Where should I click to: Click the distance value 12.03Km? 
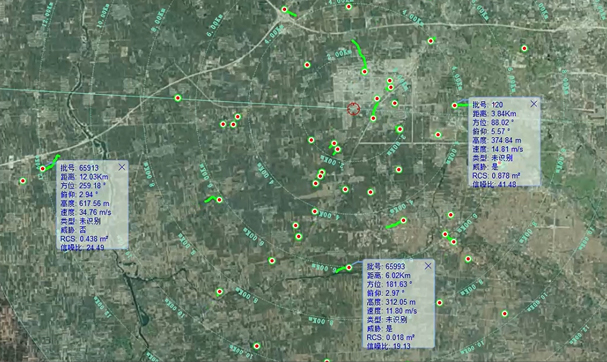[x=94, y=177]
